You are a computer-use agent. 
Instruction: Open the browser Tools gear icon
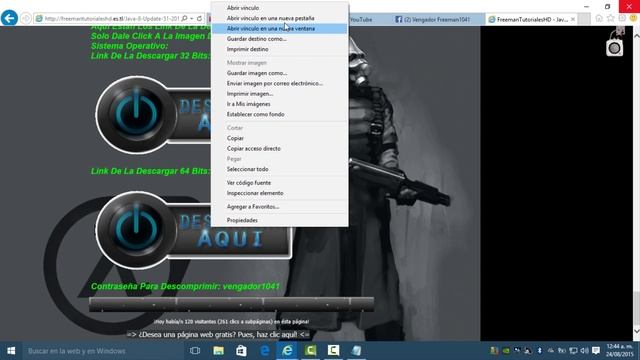(622, 18)
